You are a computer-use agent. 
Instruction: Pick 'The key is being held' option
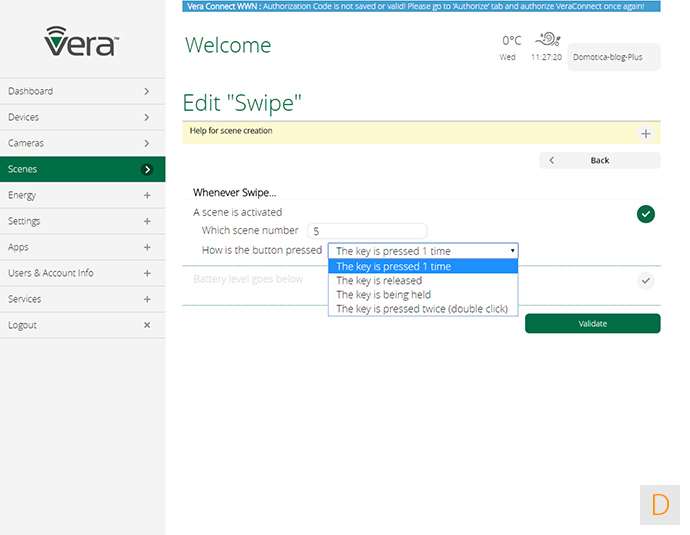click(x=383, y=295)
